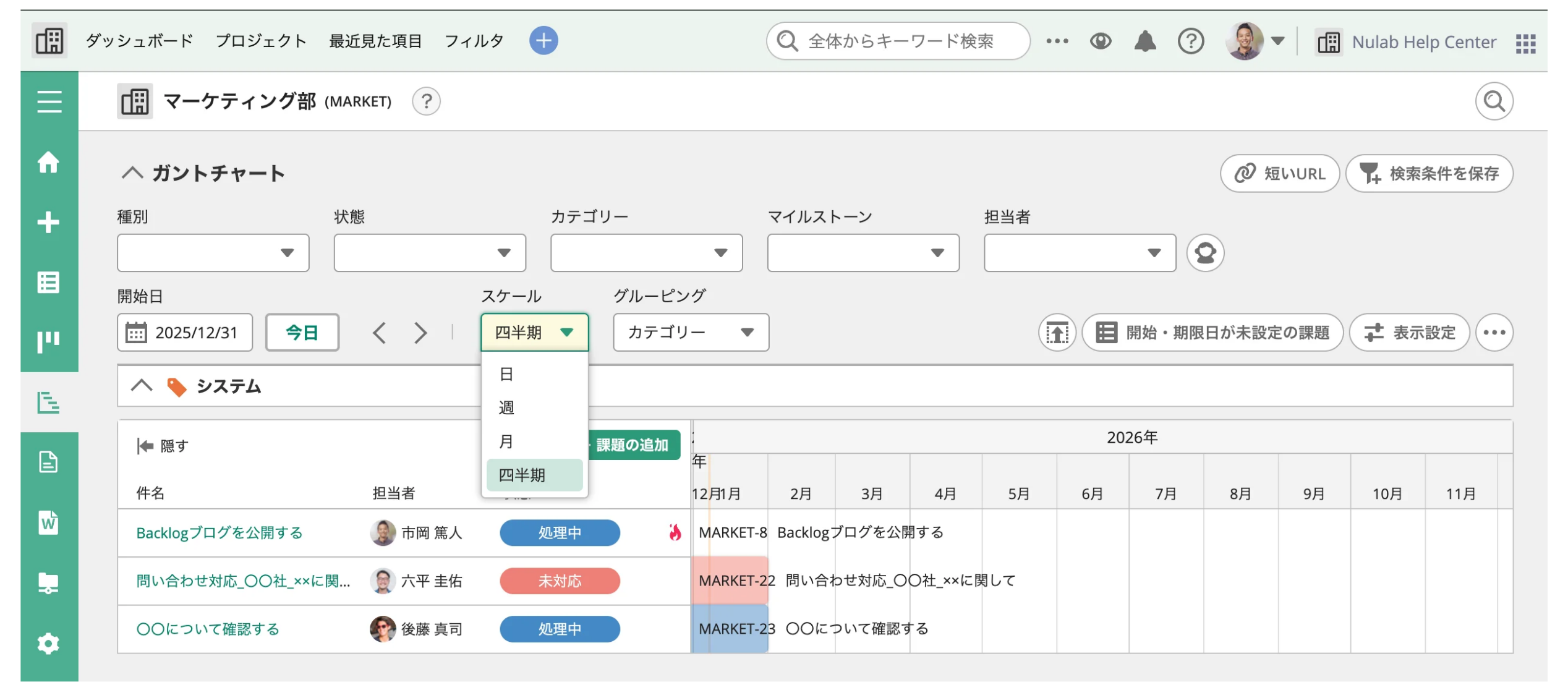Open the マイルストーン filter dropdown
This screenshot has width=1568, height=690.
(863, 253)
